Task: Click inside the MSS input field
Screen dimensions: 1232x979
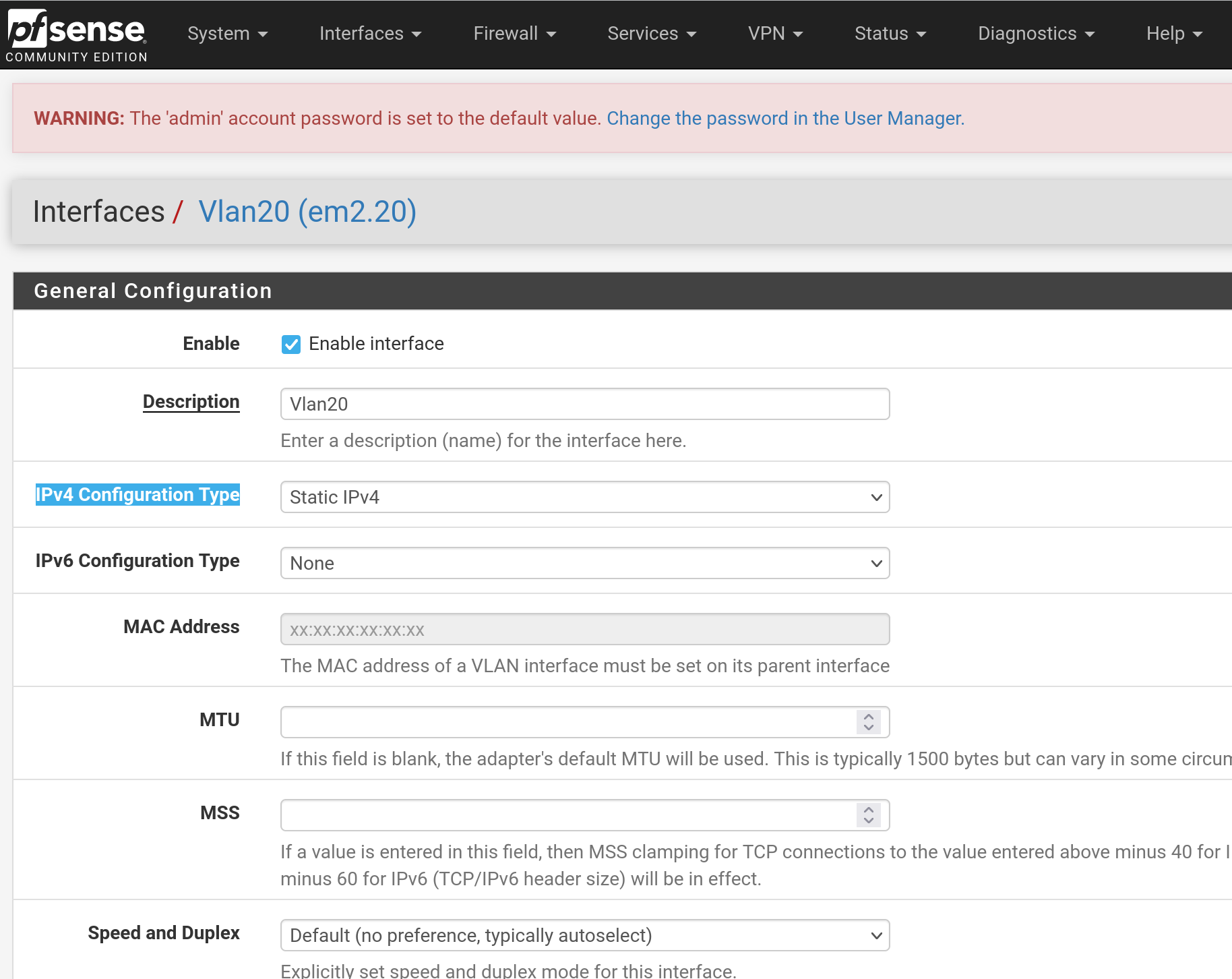Action: (x=539, y=814)
